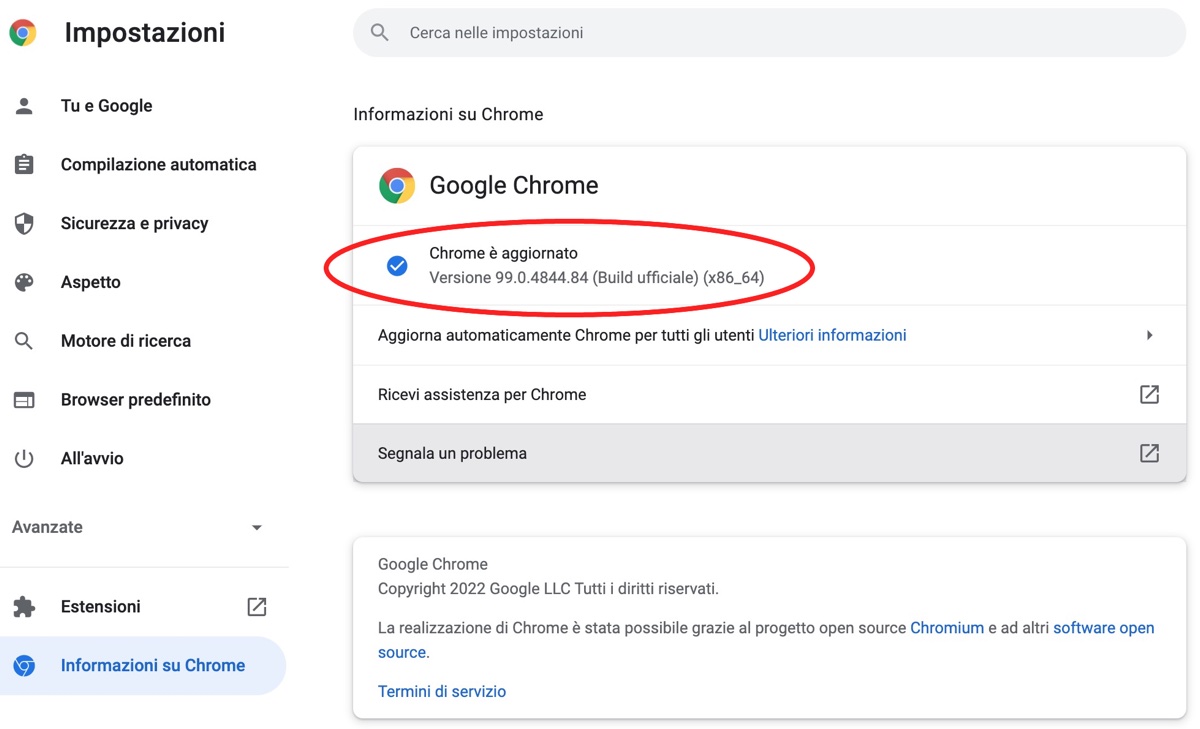1200x729 pixels.
Task: Open external link icon for Ricevi assistenza
Action: [1149, 394]
